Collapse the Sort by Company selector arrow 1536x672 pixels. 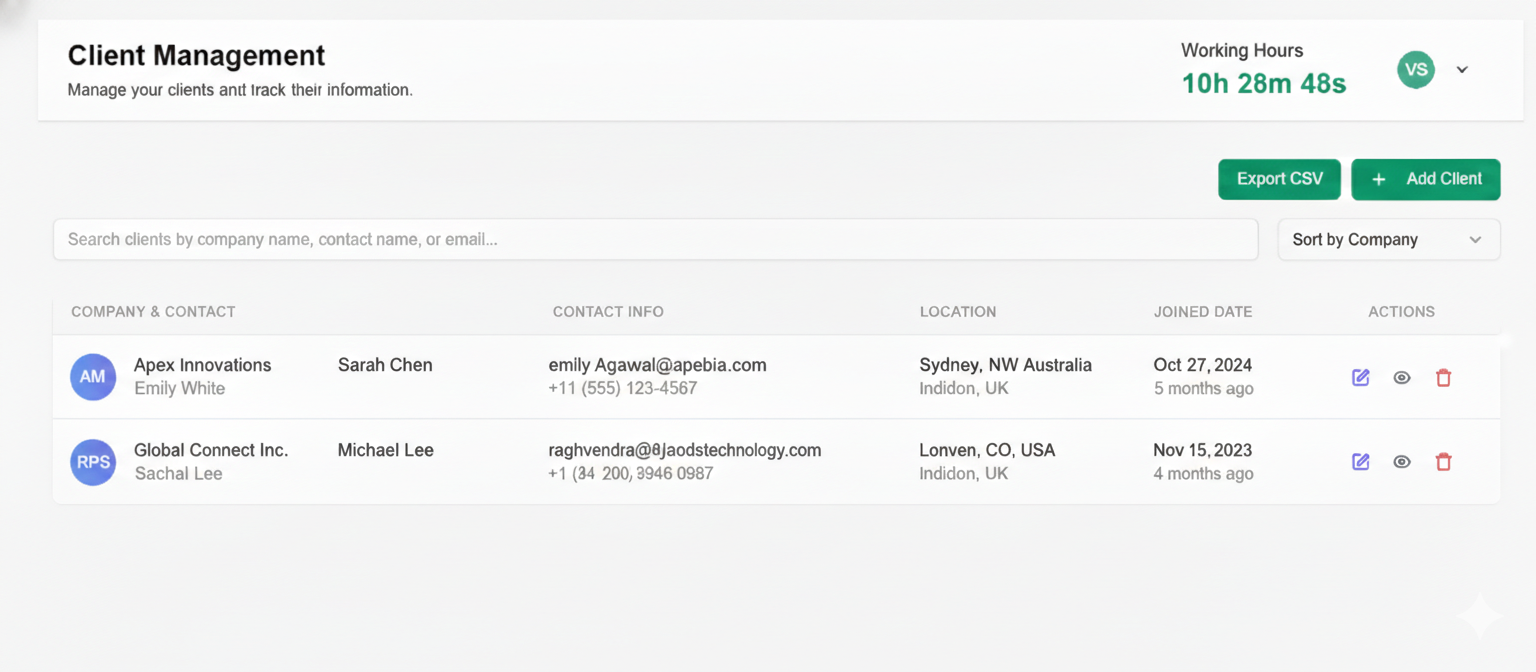pyautogui.click(x=1474, y=239)
